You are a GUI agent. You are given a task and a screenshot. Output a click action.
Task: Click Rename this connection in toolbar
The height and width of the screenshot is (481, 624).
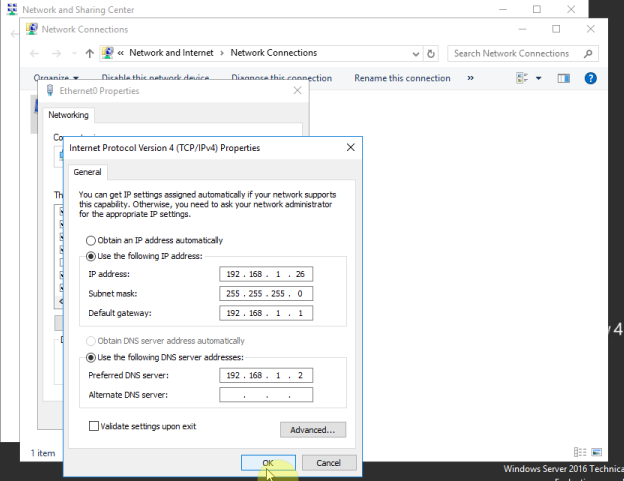click(402, 78)
